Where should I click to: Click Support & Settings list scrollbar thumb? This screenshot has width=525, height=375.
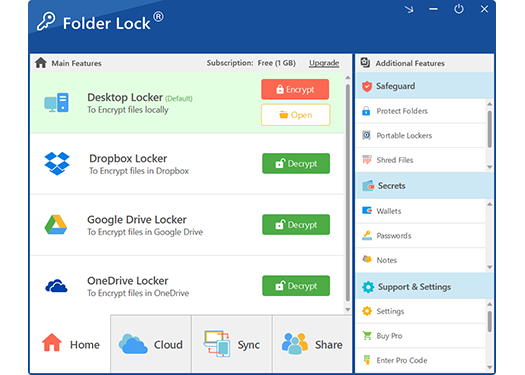point(490,321)
